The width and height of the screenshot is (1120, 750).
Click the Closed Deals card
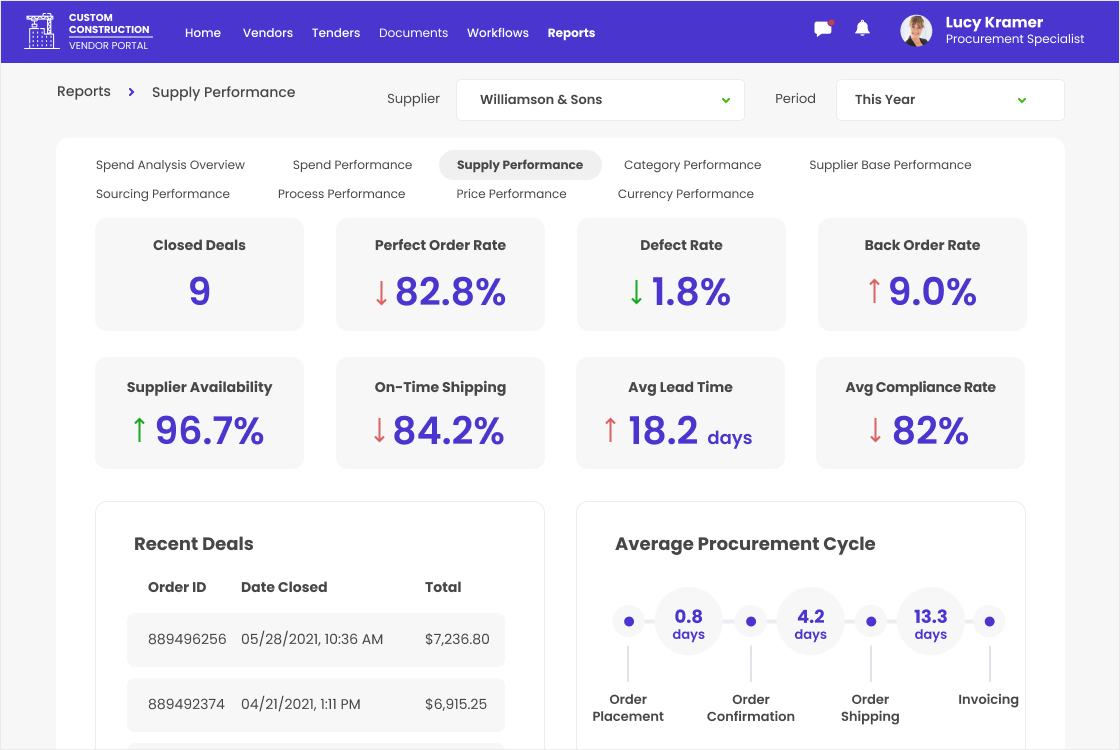(199, 275)
